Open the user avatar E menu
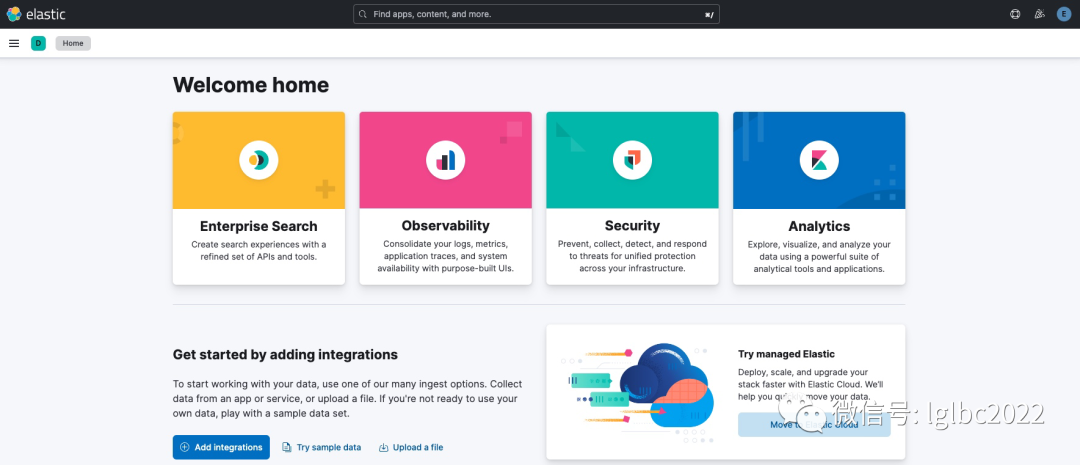Screen dimensions: 1080x465 (1064, 14)
